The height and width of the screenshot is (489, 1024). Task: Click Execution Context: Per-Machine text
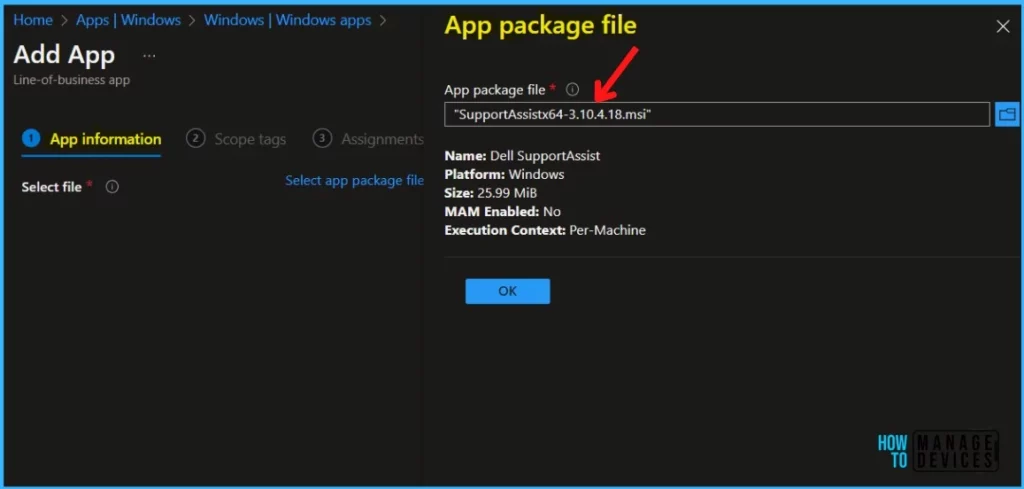pos(545,230)
